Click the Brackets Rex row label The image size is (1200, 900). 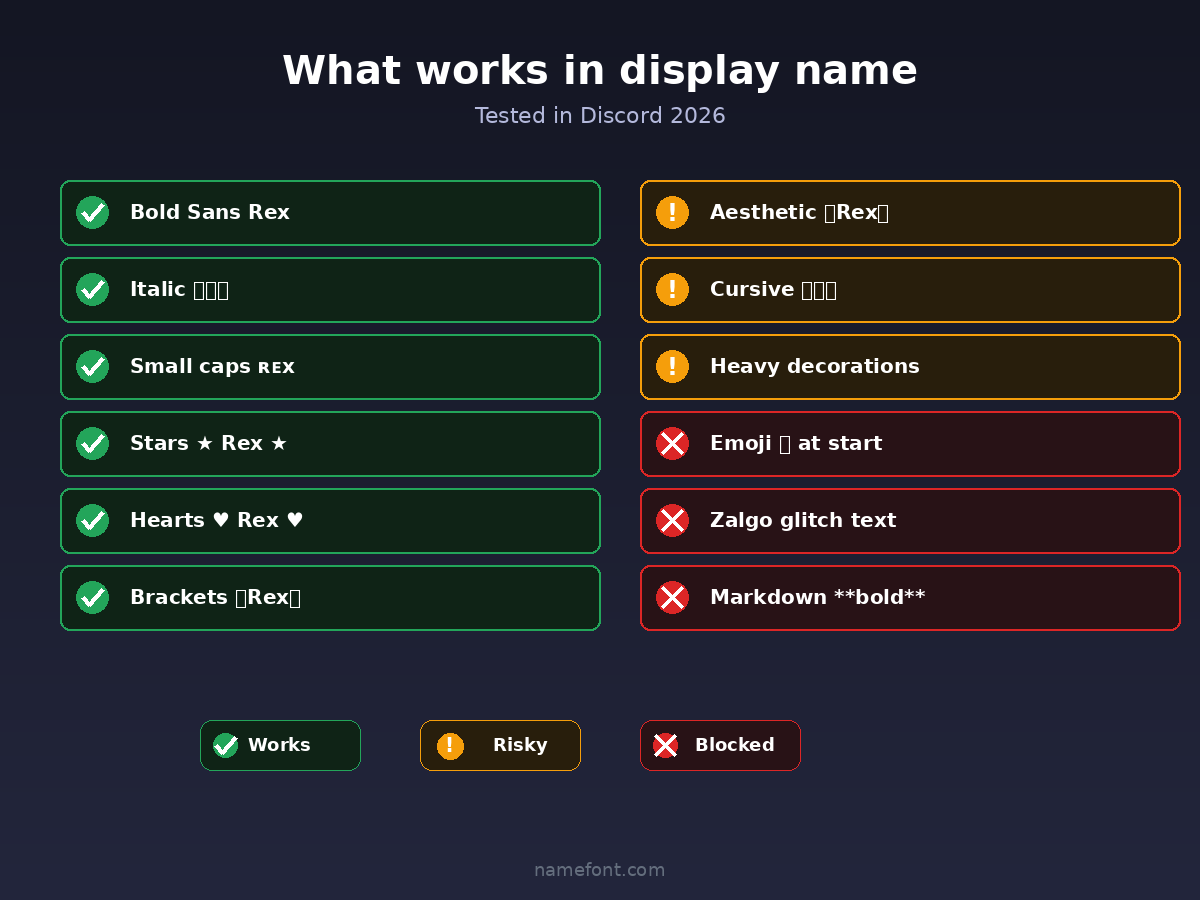point(215,598)
